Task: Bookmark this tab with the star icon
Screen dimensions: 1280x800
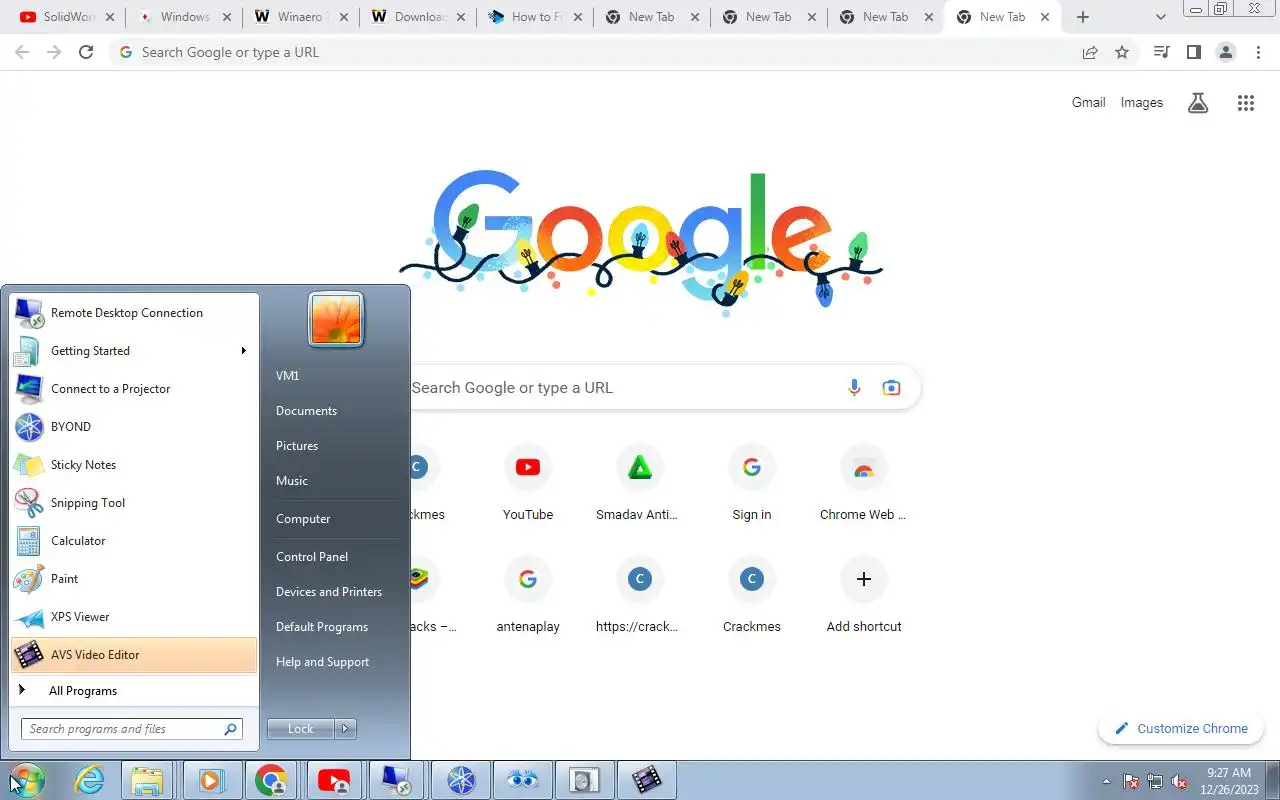Action: (x=1122, y=52)
